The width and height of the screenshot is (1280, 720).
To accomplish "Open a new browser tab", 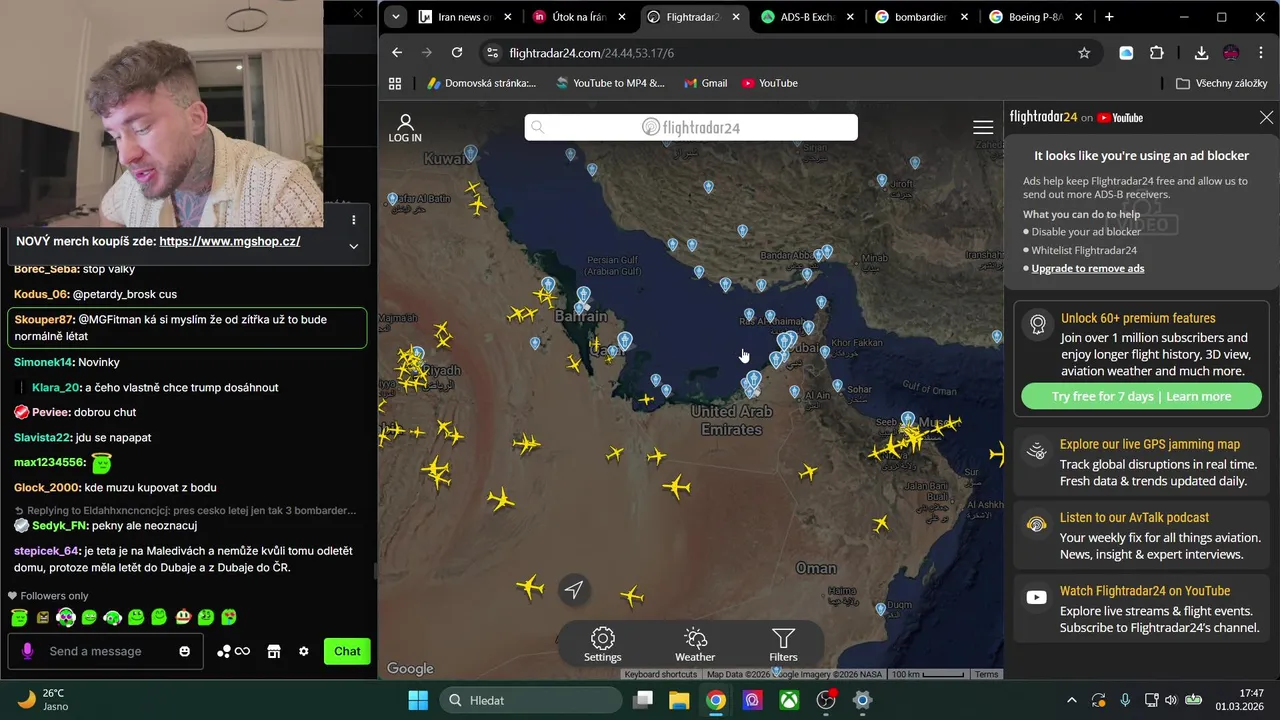I will point(1109,17).
